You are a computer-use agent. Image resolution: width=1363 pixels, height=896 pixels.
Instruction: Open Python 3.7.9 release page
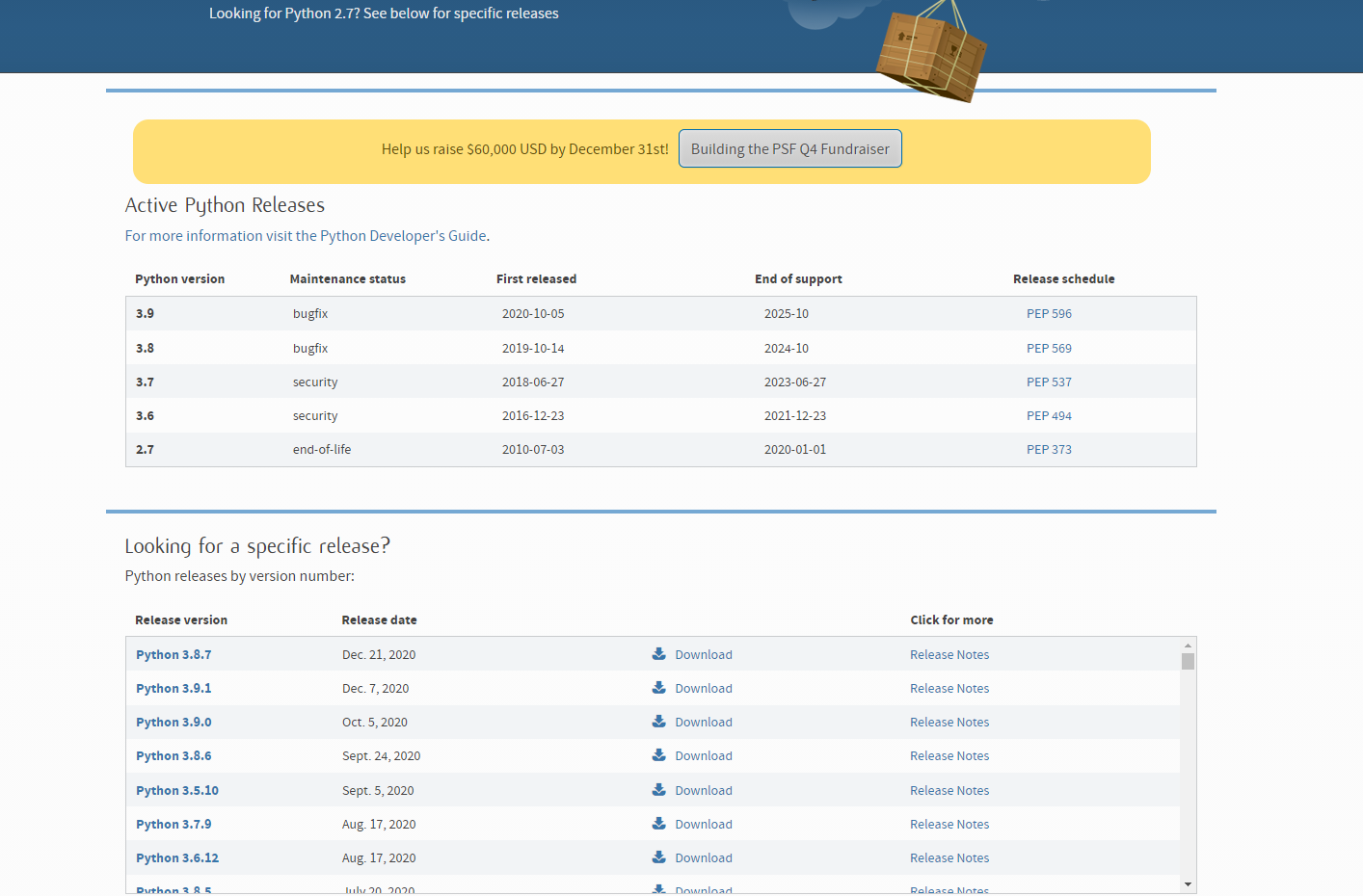pyautogui.click(x=174, y=825)
